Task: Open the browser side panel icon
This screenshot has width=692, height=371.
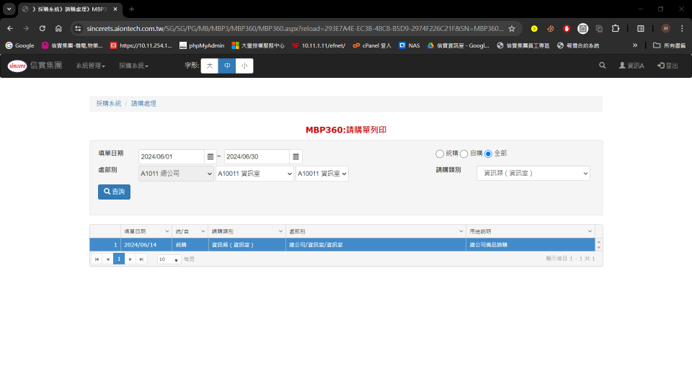Action: coord(640,29)
